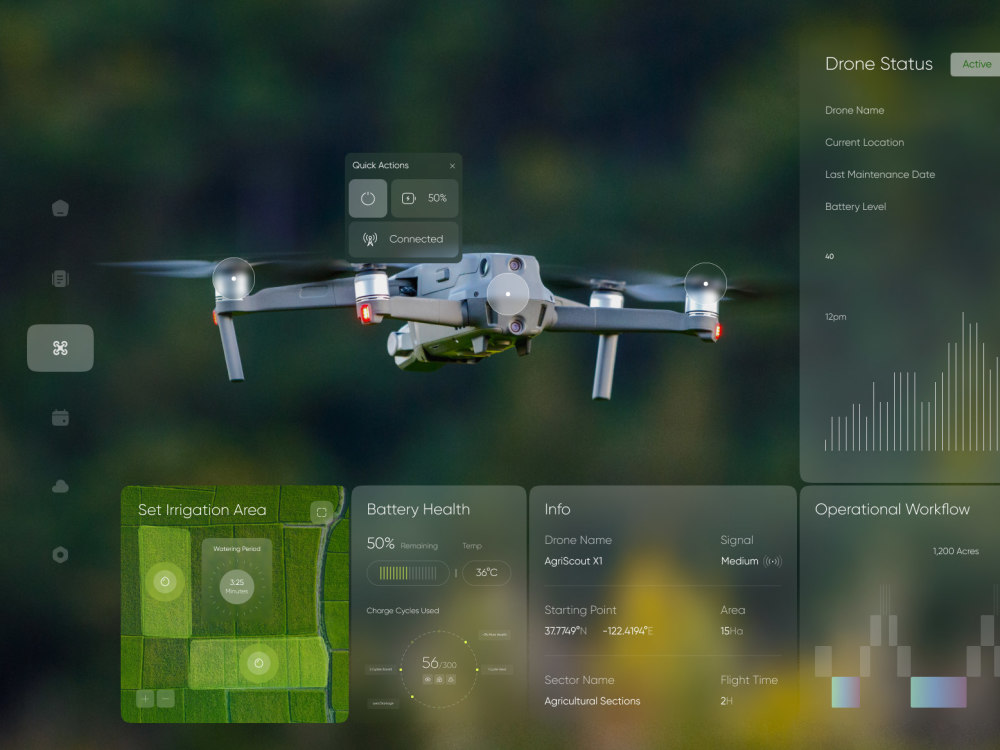Click the Battery Level row in Drone Status

856,207
